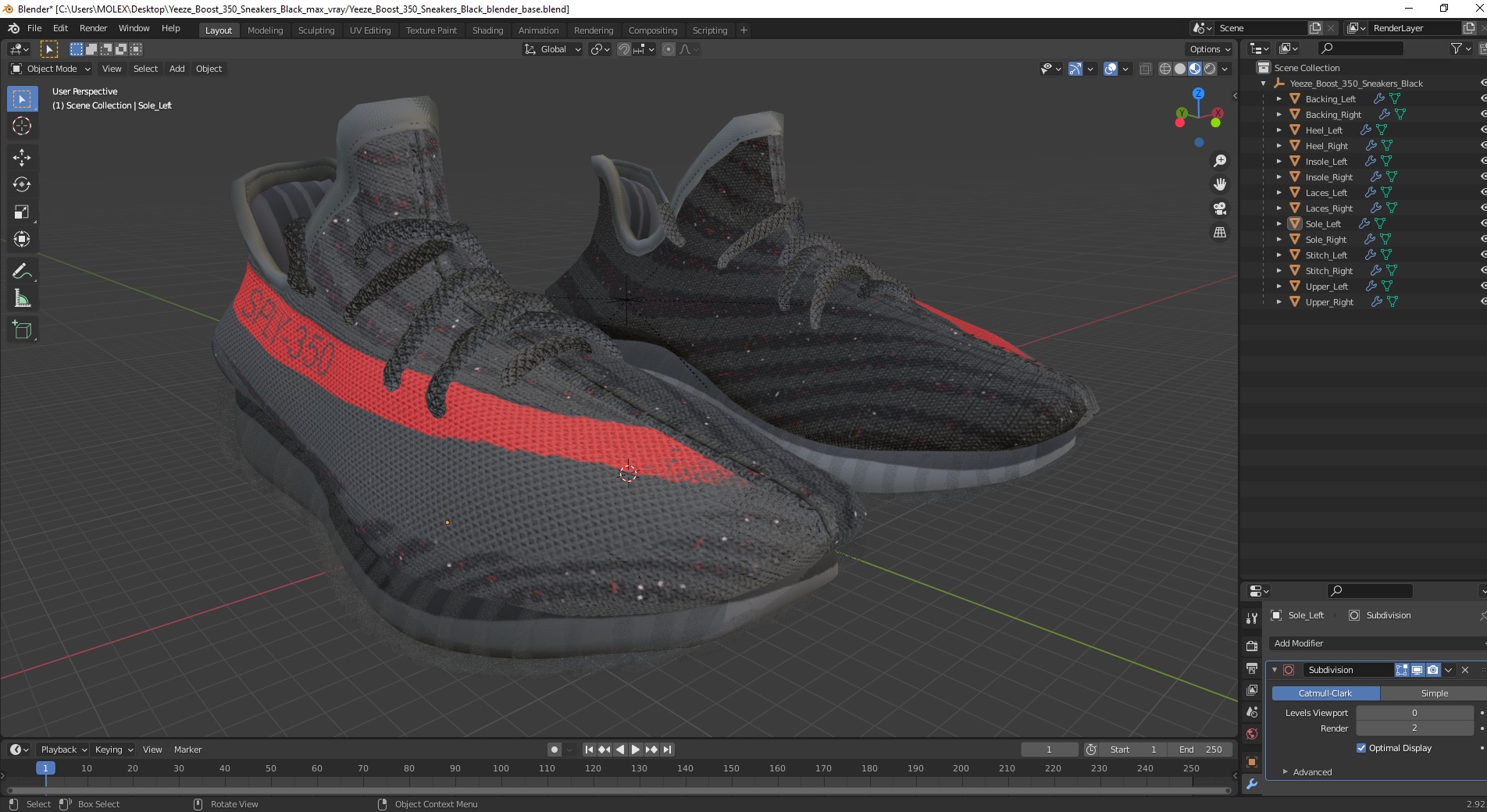Click Add Modifier button
This screenshot has height=812, width=1487.
pyautogui.click(x=1376, y=643)
